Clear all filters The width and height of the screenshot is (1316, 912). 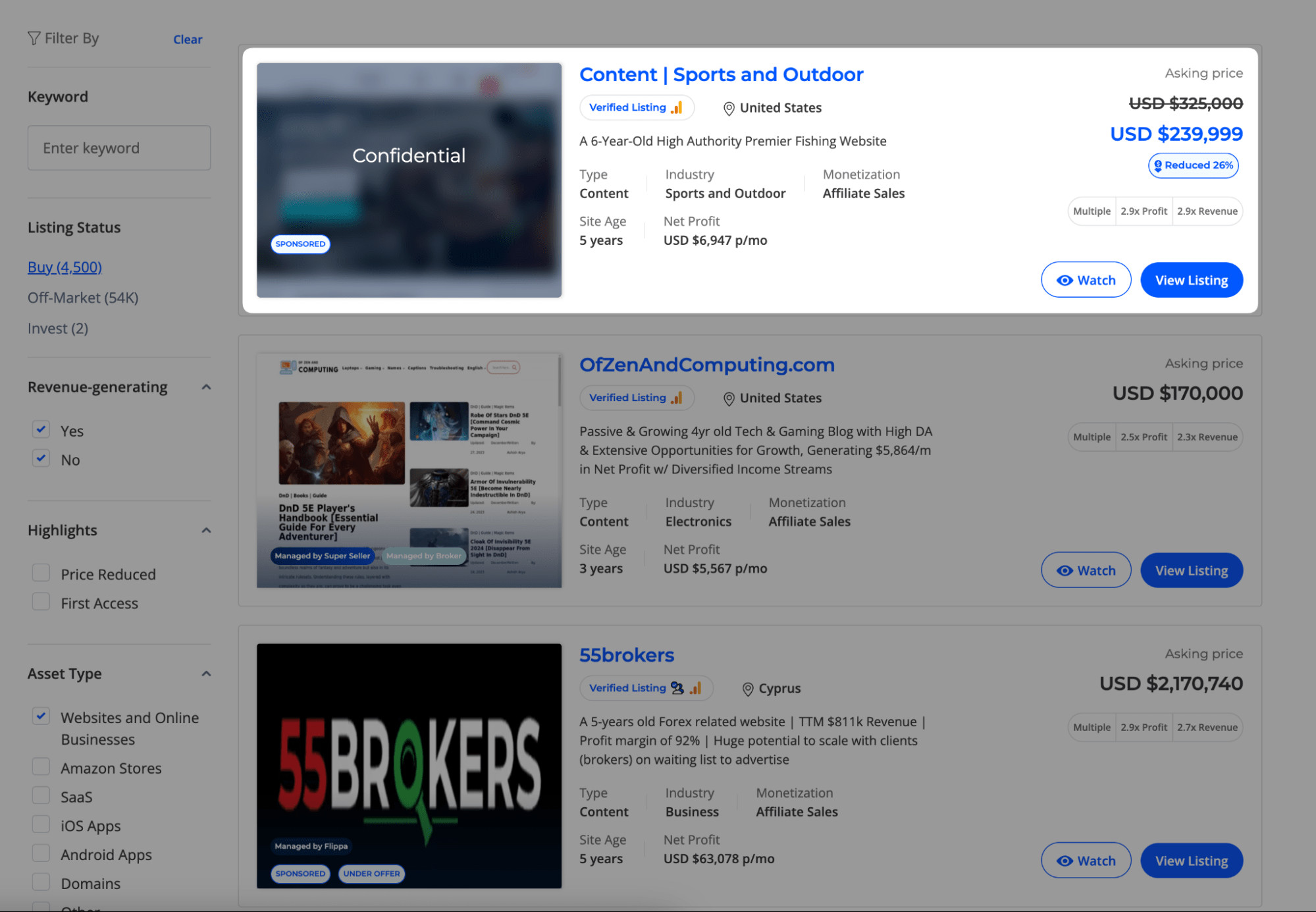tap(188, 40)
